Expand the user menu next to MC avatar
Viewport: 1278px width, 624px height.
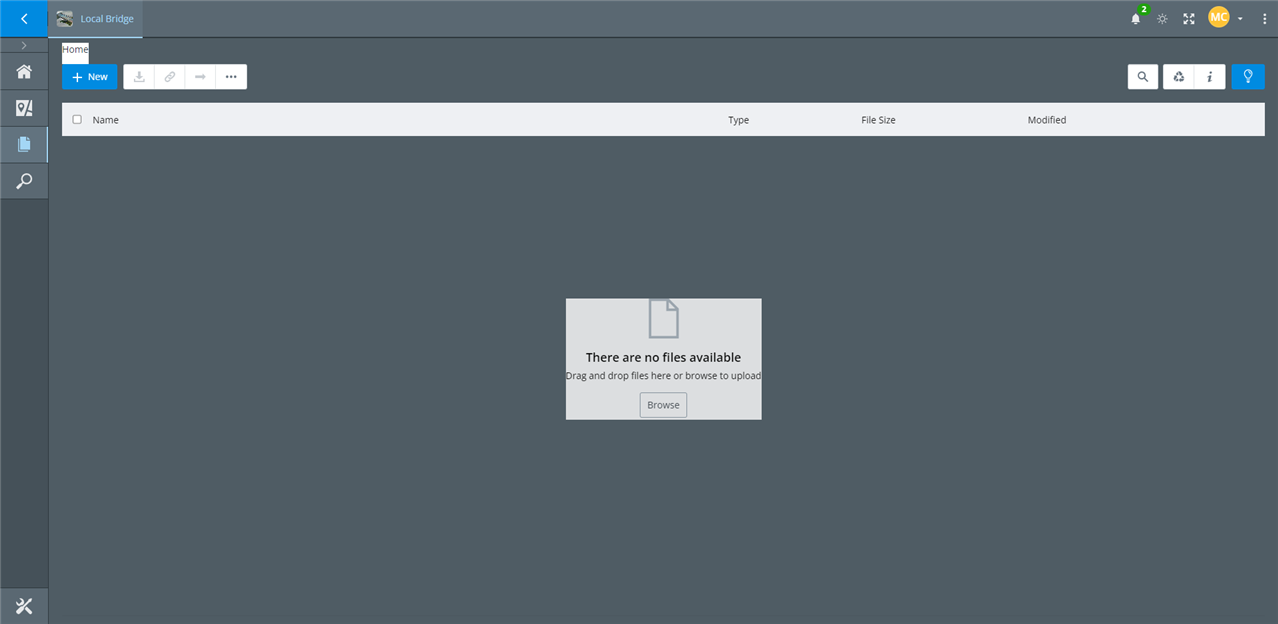(1238, 18)
